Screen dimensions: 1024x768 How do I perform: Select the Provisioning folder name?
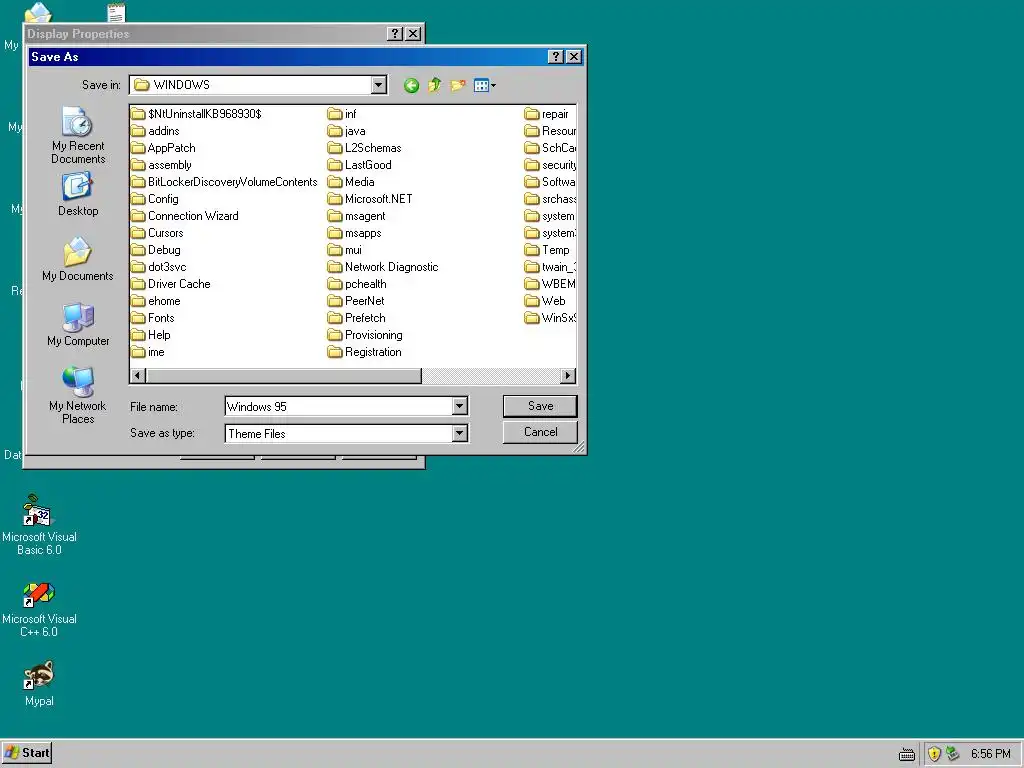tap(374, 334)
